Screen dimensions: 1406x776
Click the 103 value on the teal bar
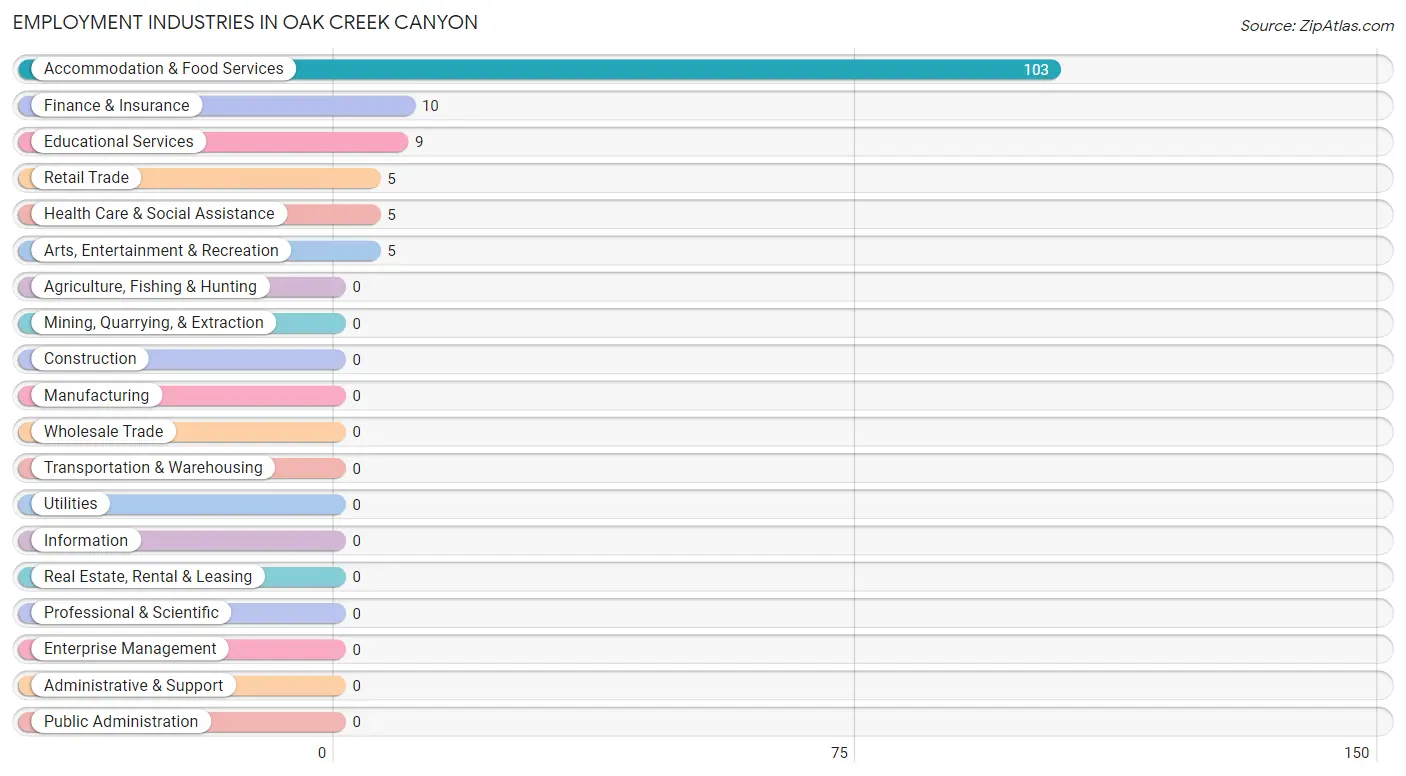pyautogui.click(x=1036, y=70)
